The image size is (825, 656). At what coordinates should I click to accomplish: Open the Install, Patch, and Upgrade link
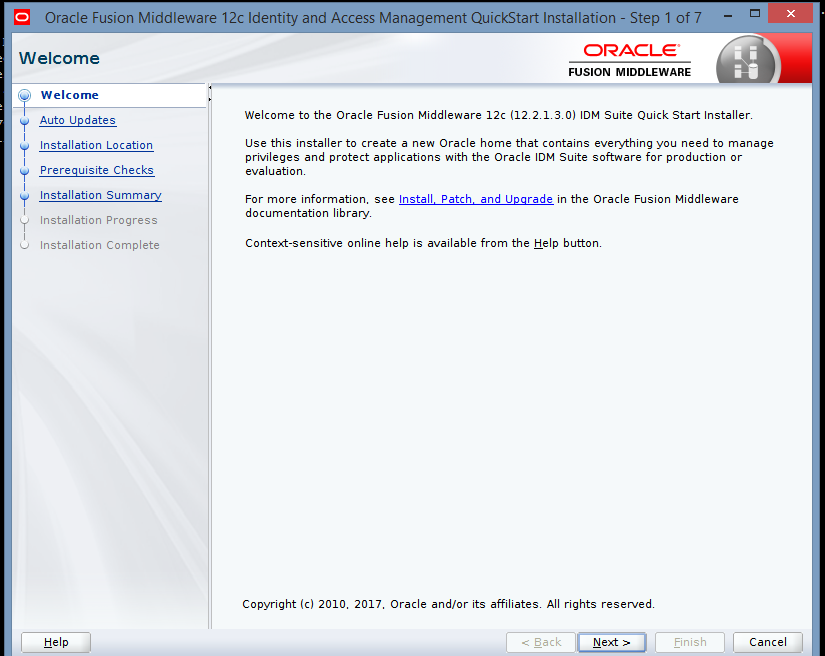point(476,199)
